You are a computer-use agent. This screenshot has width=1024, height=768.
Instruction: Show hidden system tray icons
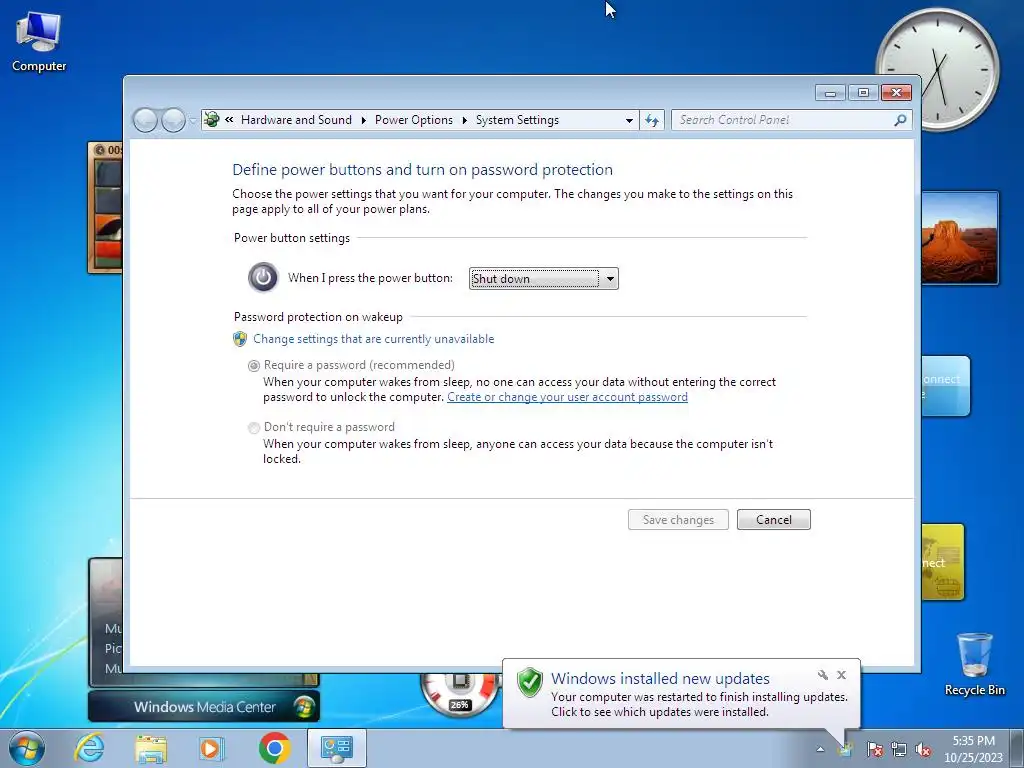click(820, 749)
